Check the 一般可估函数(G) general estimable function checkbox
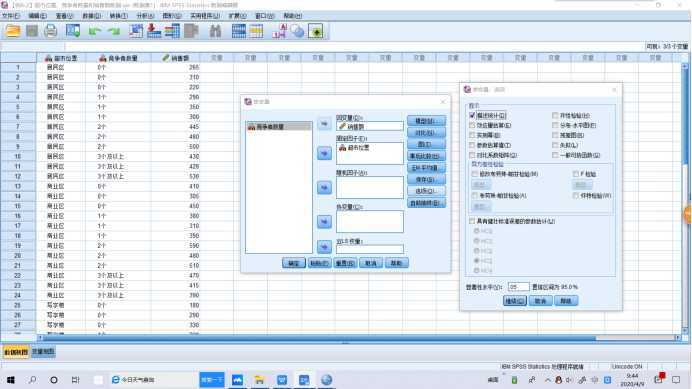 [x=555, y=155]
